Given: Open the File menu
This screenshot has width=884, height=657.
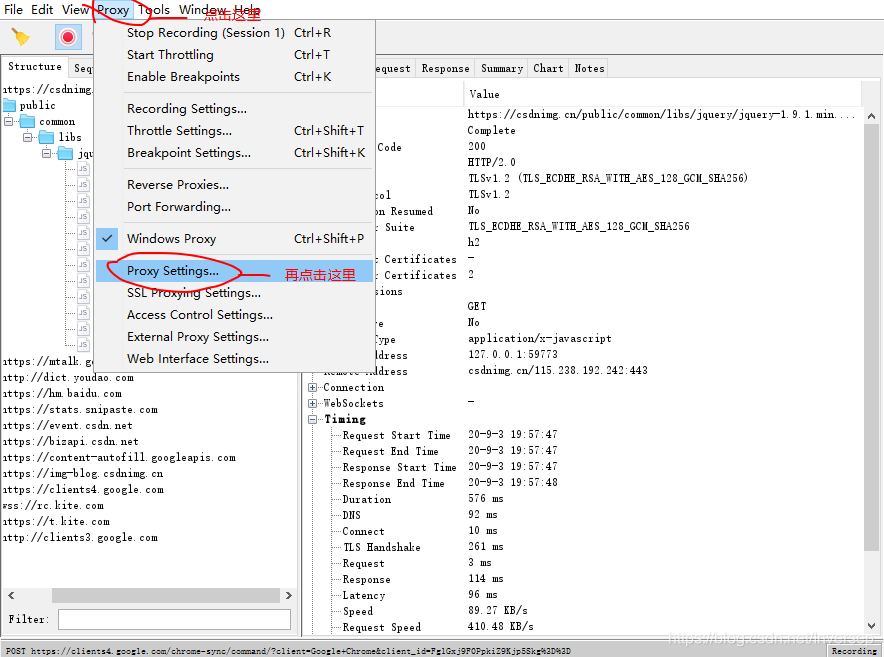Looking at the screenshot, I should [x=14, y=10].
